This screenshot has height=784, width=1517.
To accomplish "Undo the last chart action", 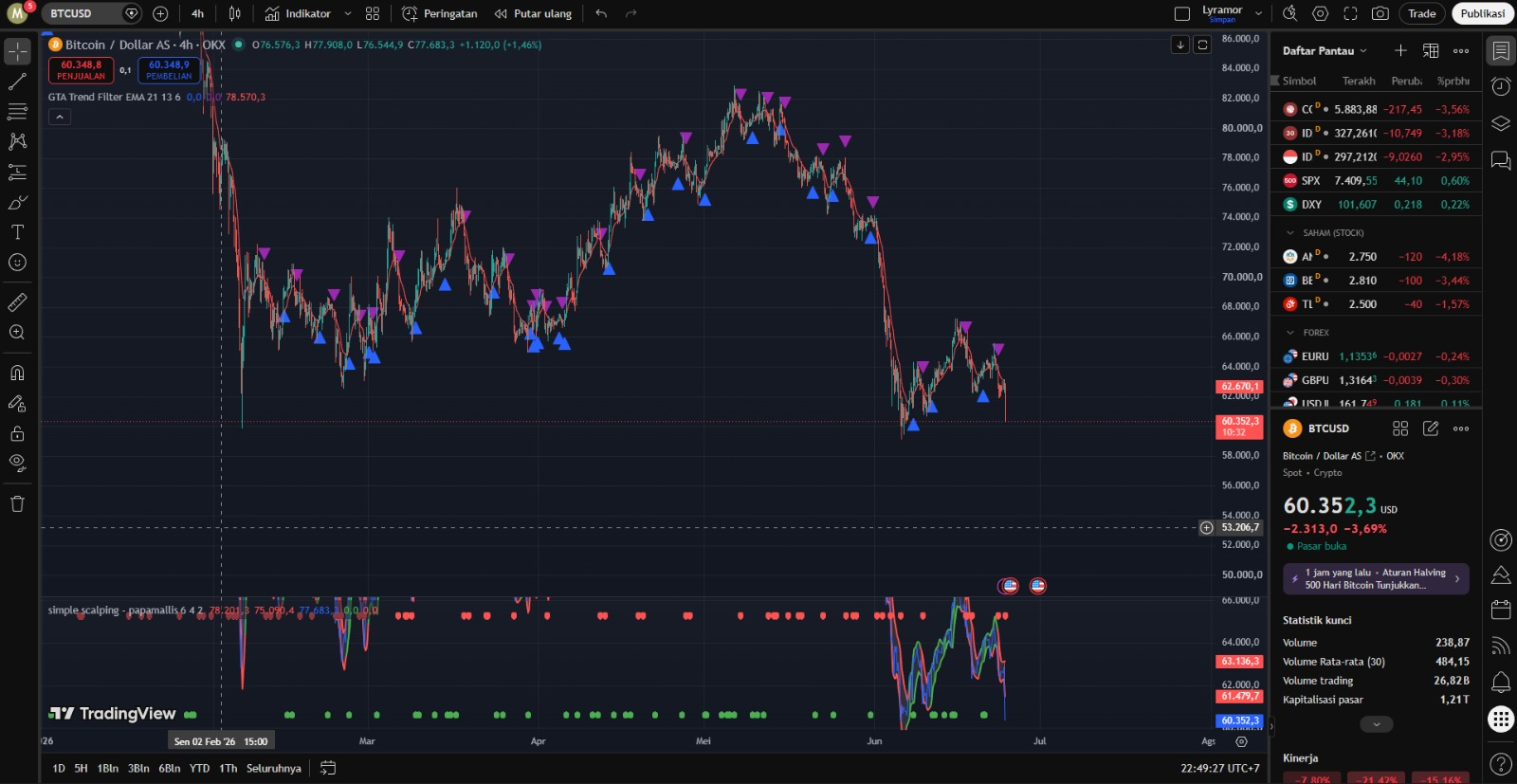I will (601, 13).
